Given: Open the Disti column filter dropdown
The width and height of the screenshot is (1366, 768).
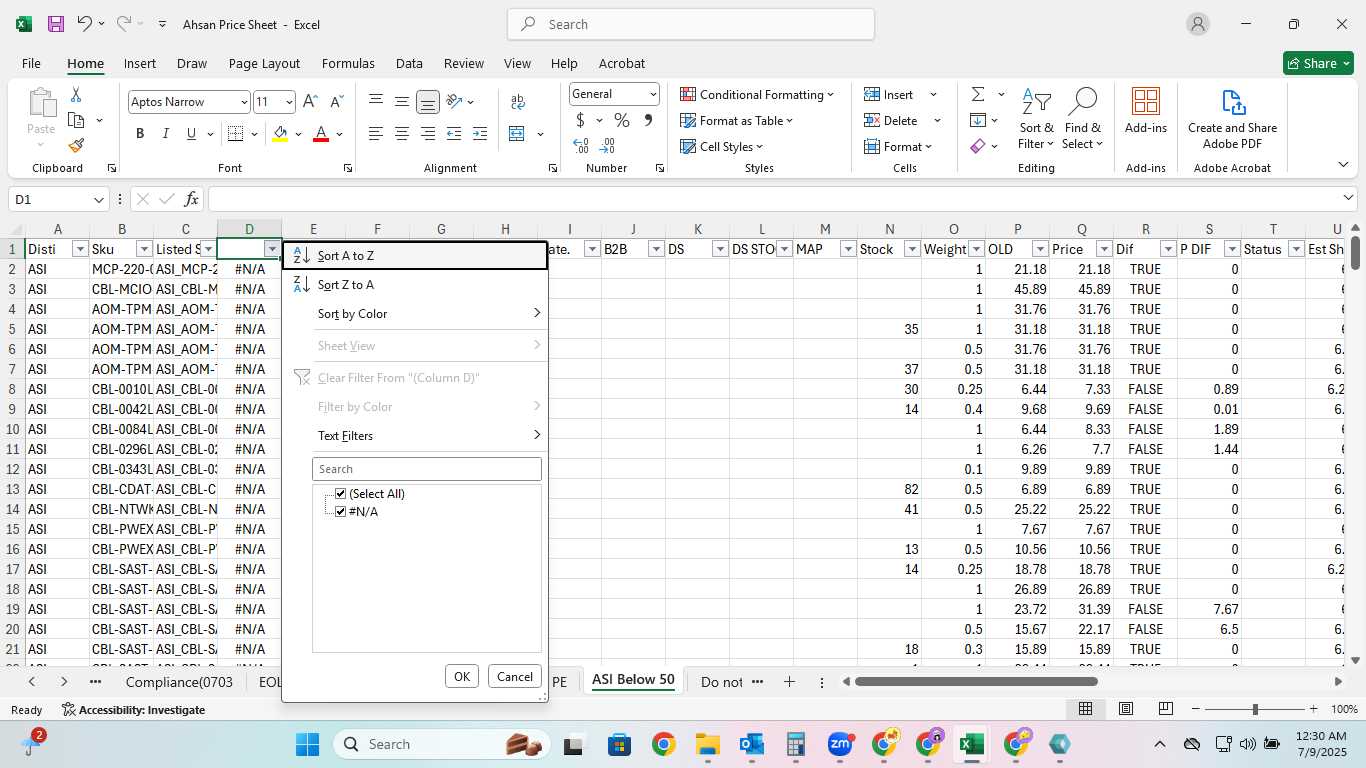Looking at the screenshot, I should [80, 249].
